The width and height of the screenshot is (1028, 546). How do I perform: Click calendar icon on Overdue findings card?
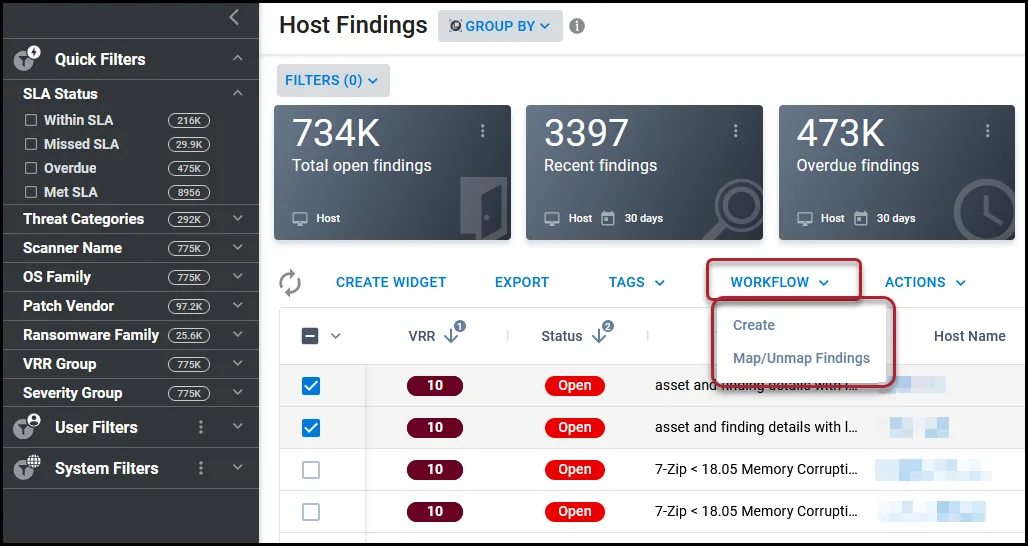point(861,218)
